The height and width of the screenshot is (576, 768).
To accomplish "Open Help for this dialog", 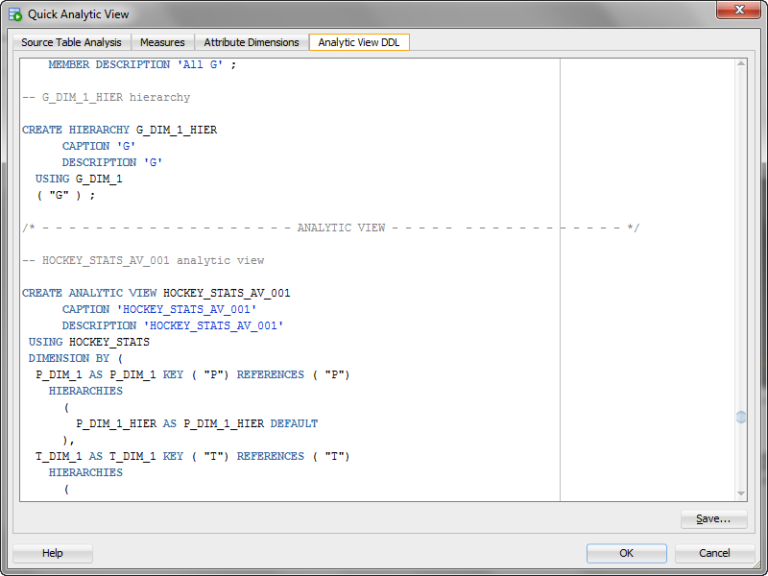I will pyautogui.click(x=52, y=553).
